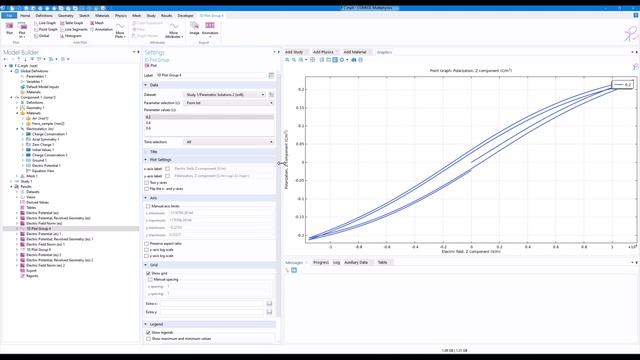Add a Histogram plot
The width and height of the screenshot is (640, 360).
tap(71, 36)
